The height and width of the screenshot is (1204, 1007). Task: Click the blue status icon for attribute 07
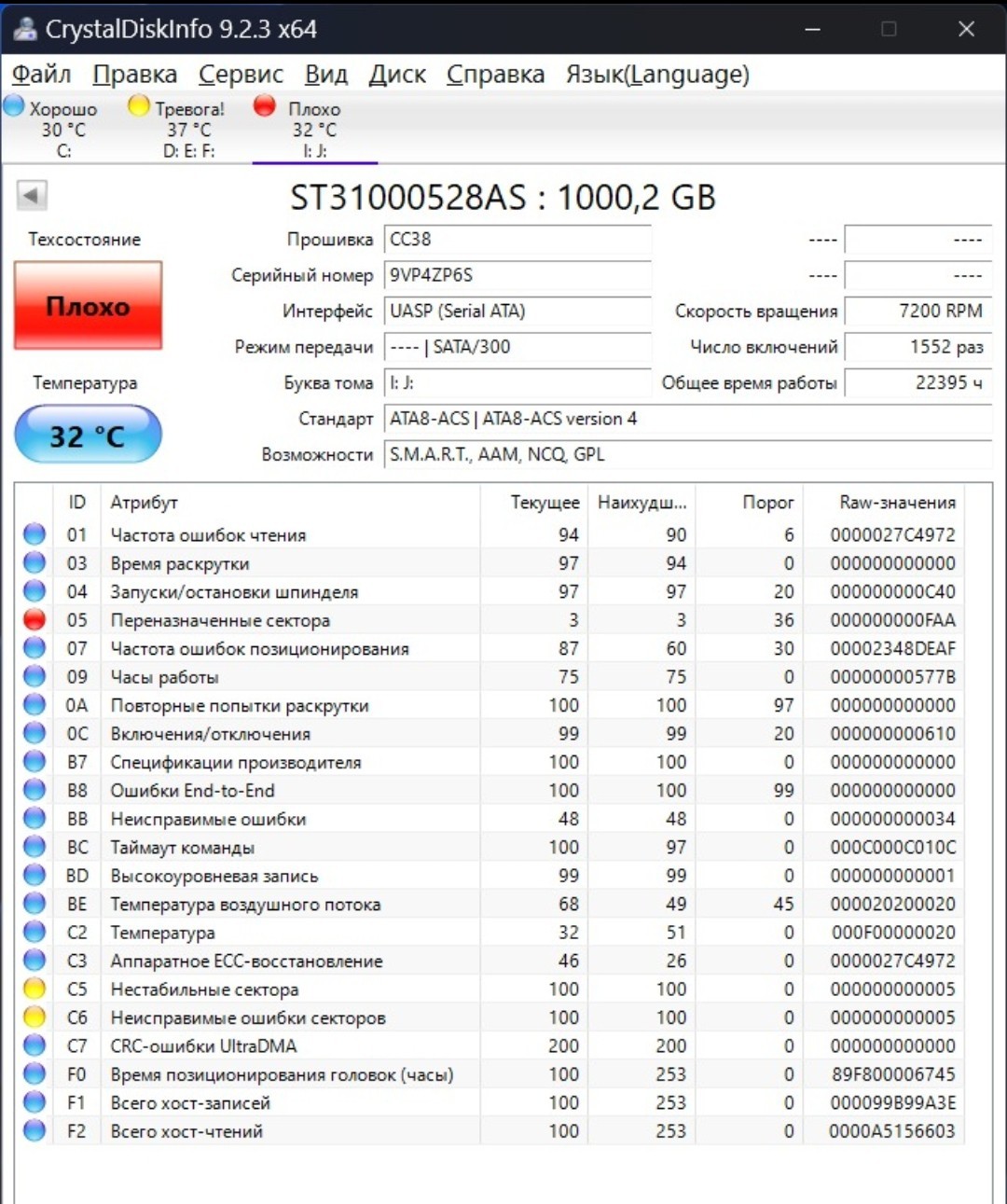(x=34, y=648)
